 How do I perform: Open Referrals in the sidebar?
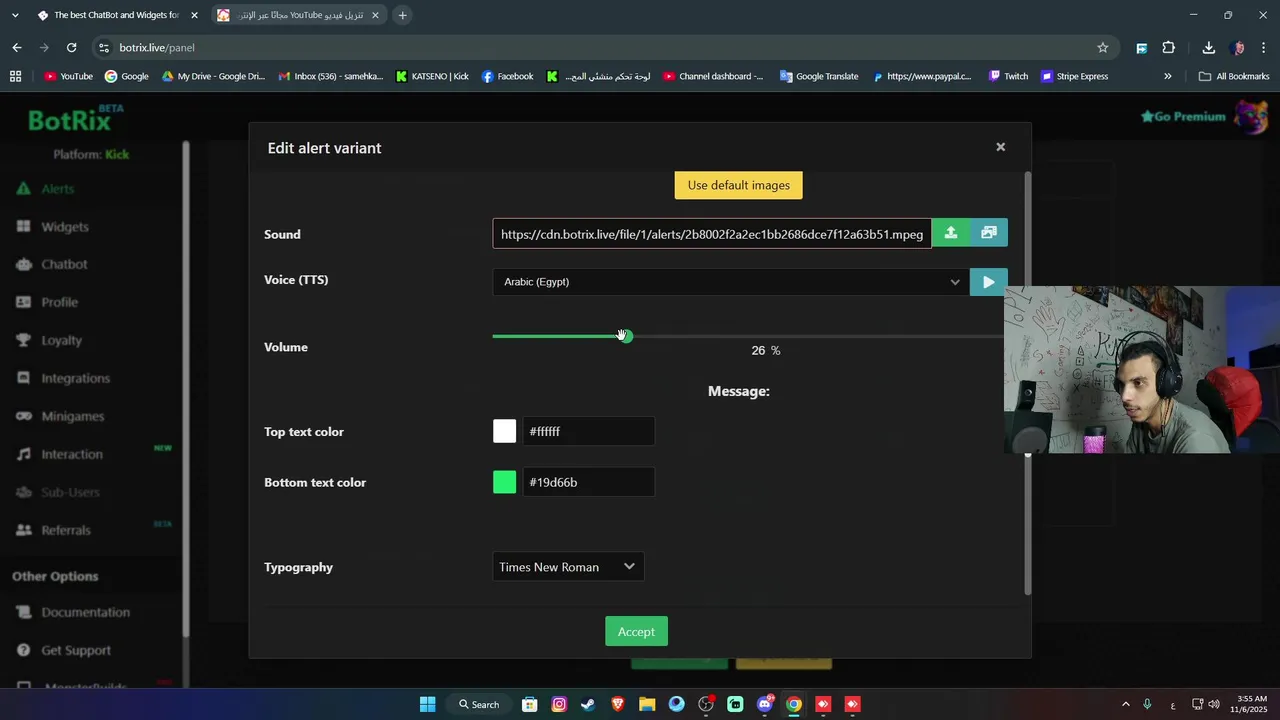[x=65, y=530]
